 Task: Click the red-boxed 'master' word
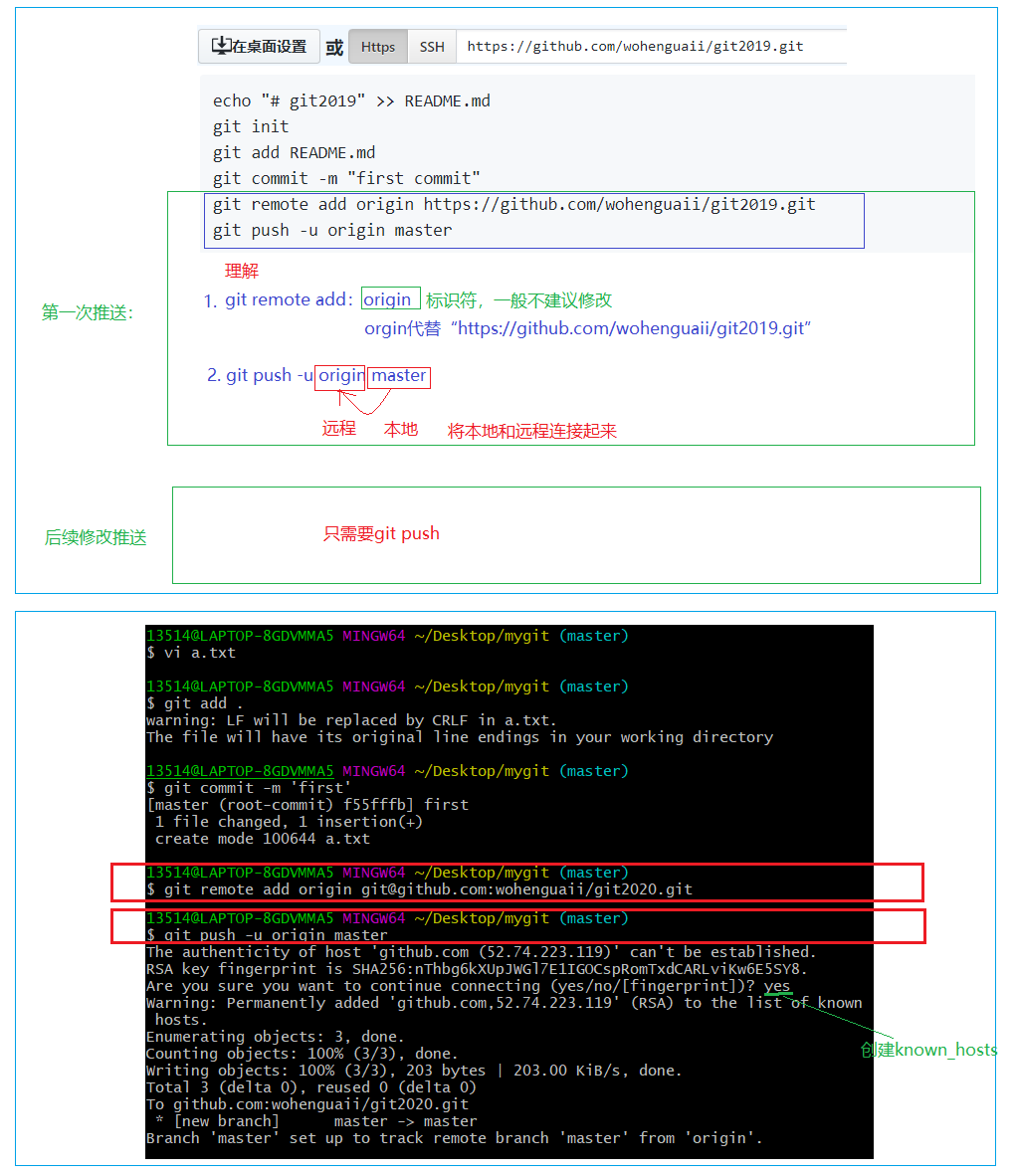point(399,376)
